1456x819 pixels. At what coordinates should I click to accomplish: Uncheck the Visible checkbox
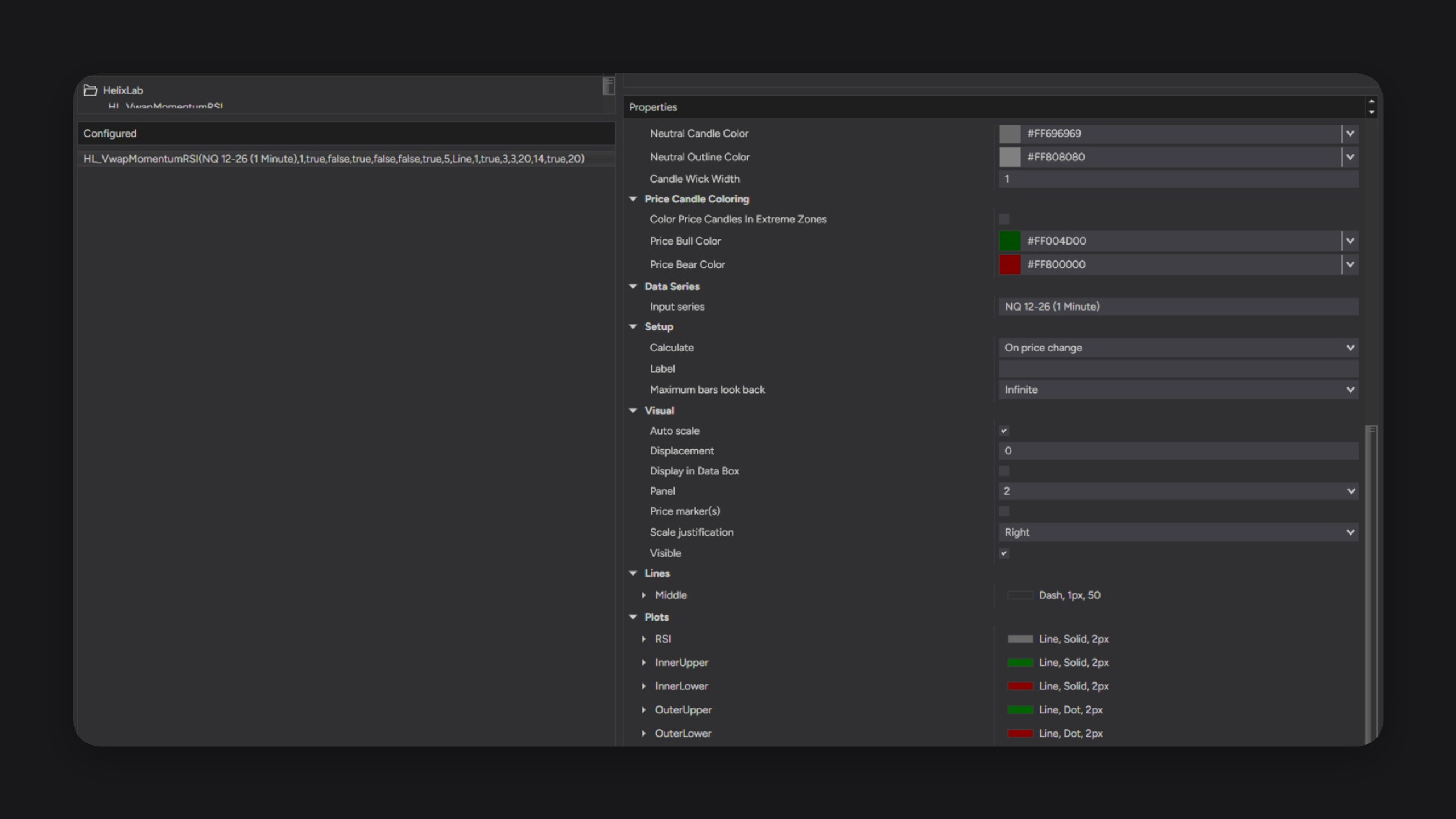point(1004,553)
